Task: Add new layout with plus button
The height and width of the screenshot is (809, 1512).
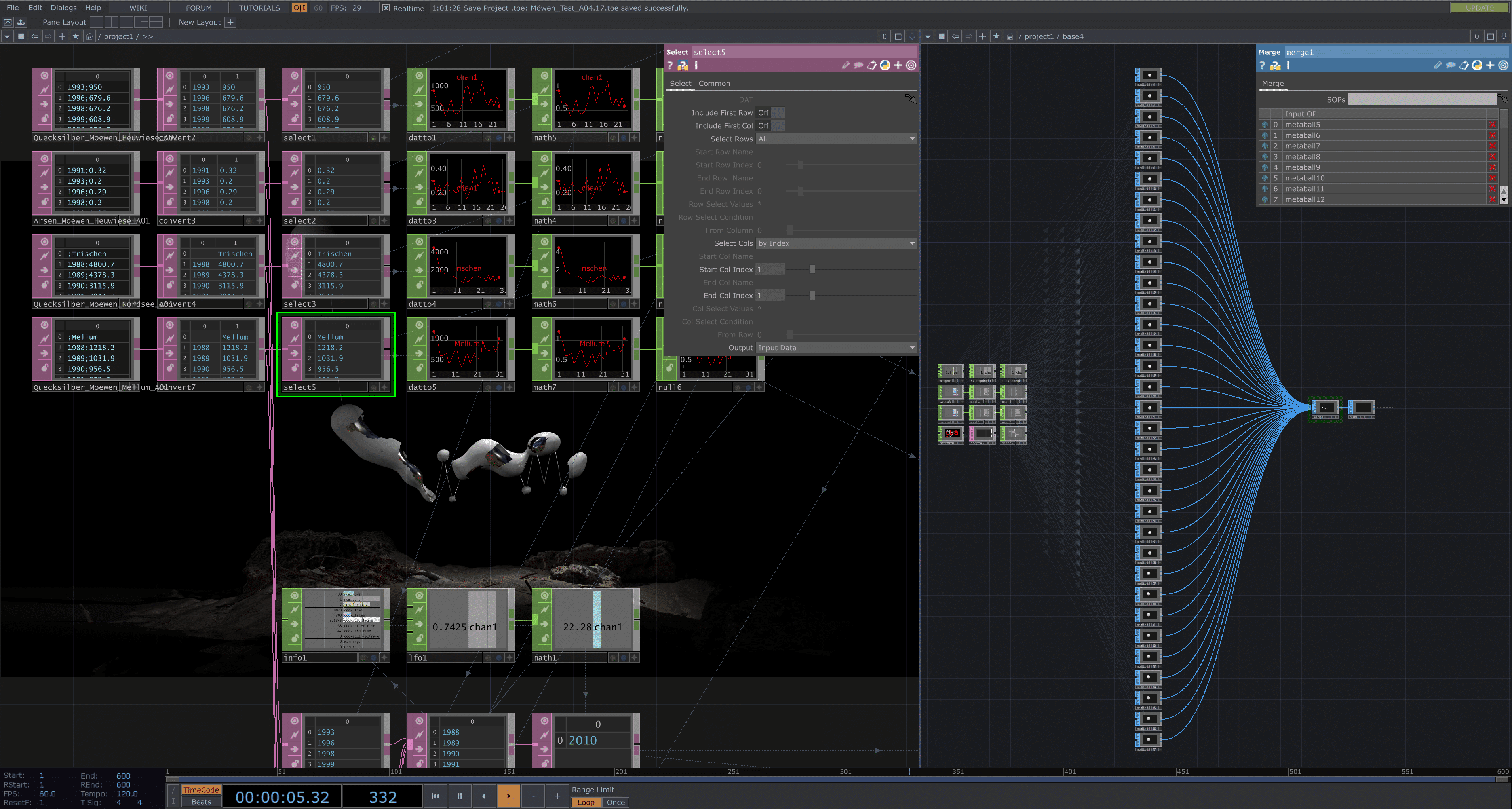Action: pos(230,22)
